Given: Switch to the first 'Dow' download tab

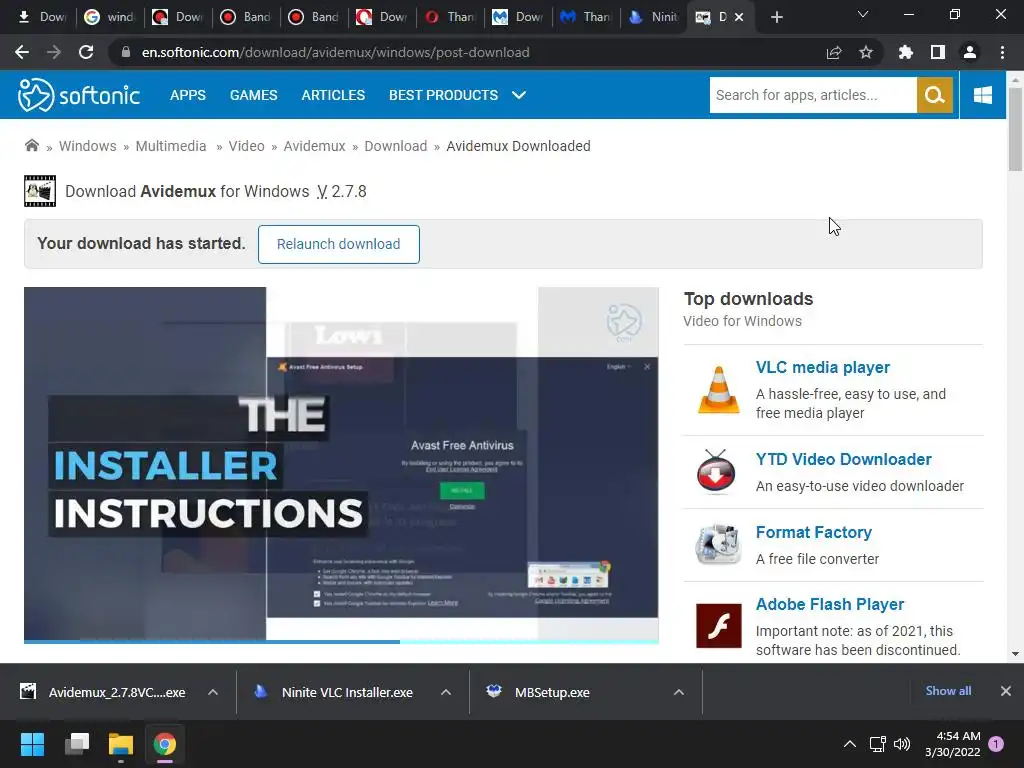Looking at the screenshot, I should pyautogui.click(x=42, y=17).
